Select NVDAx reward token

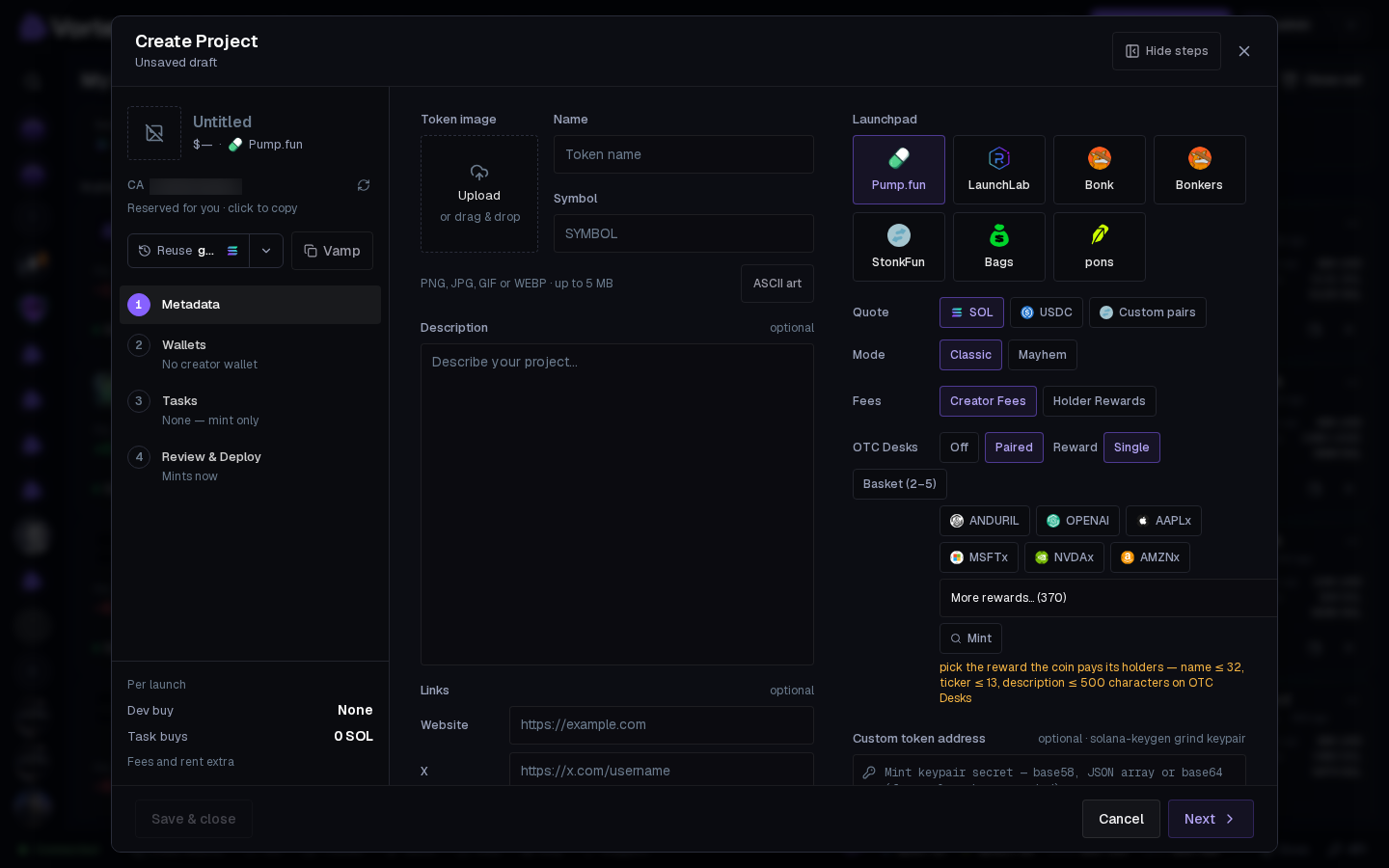[1064, 557]
